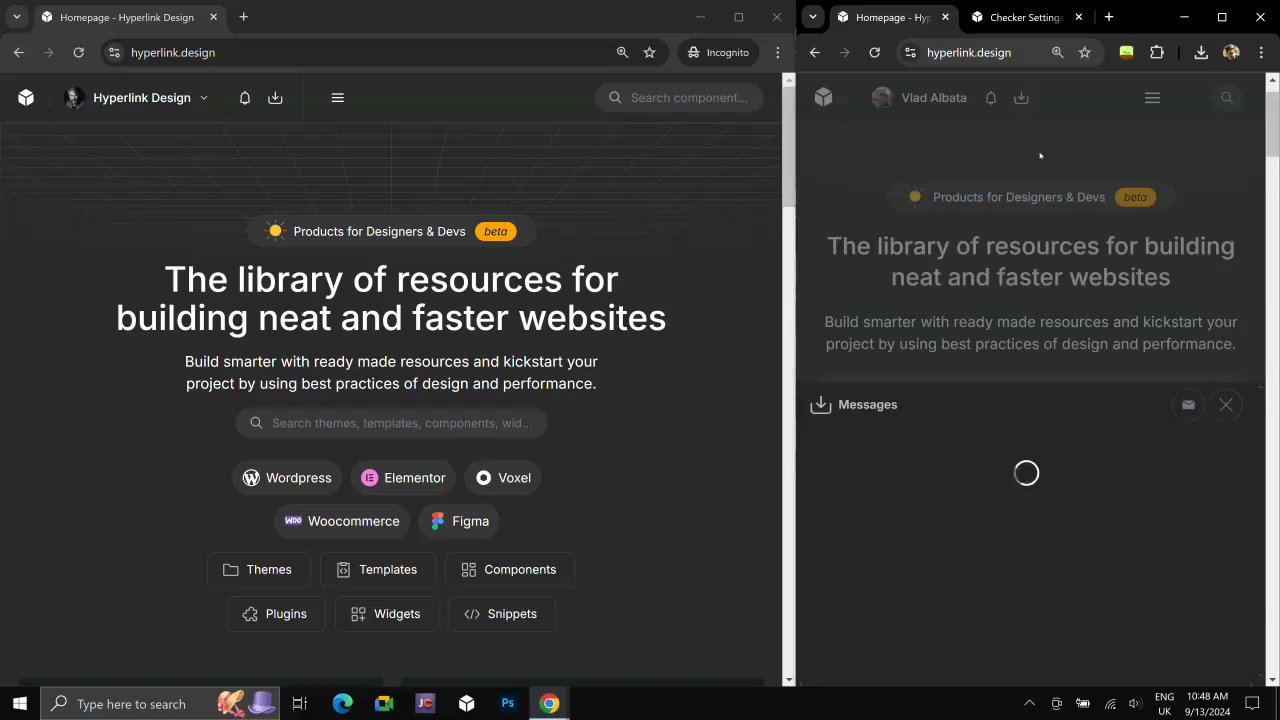The height and width of the screenshot is (720, 1280).
Task: Click taskbar Type here to search box
Action: pos(160,704)
